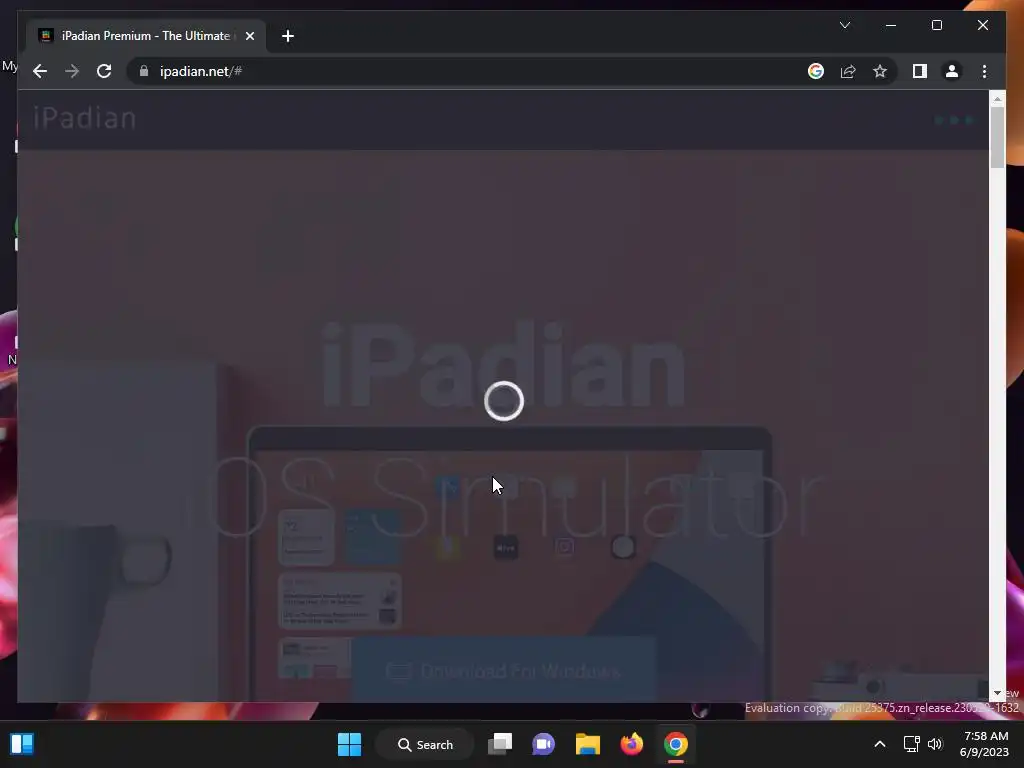Minimize the Chrome window
Viewport: 1024px width, 768px height.
[891, 25]
